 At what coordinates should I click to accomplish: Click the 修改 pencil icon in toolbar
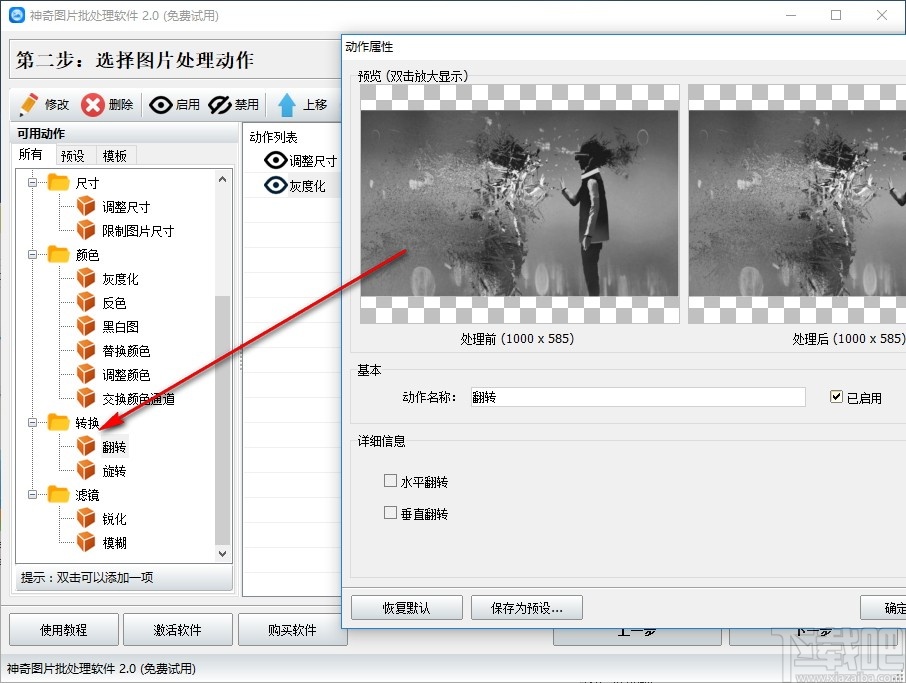tap(28, 105)
